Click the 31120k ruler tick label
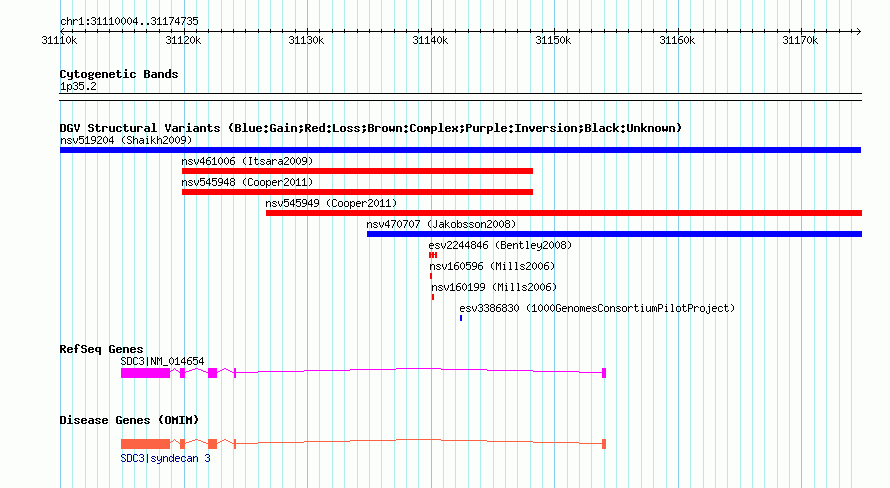Viewport: 890px width, 488px height. click(183, 40)
